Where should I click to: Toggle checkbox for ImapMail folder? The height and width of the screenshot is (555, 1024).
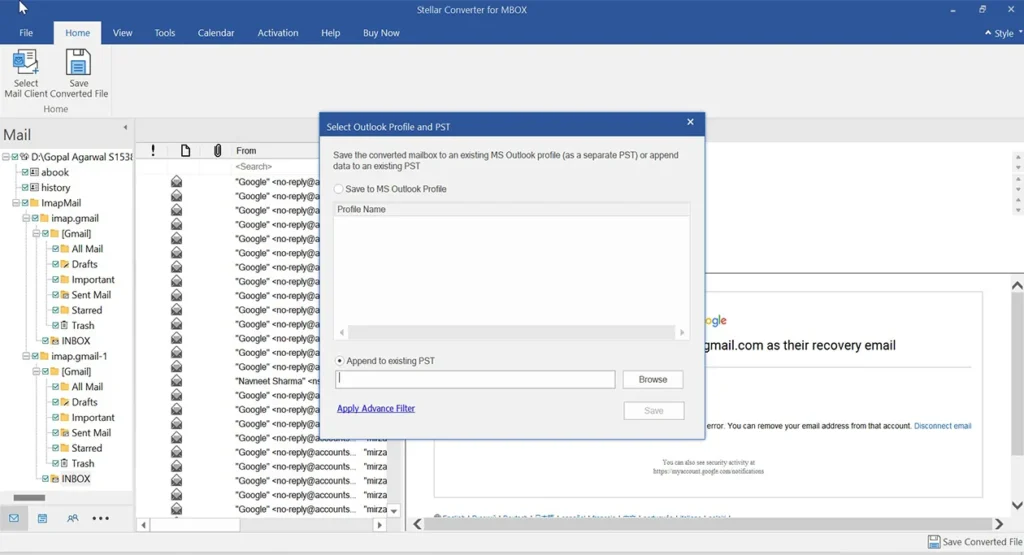point(25,203)
